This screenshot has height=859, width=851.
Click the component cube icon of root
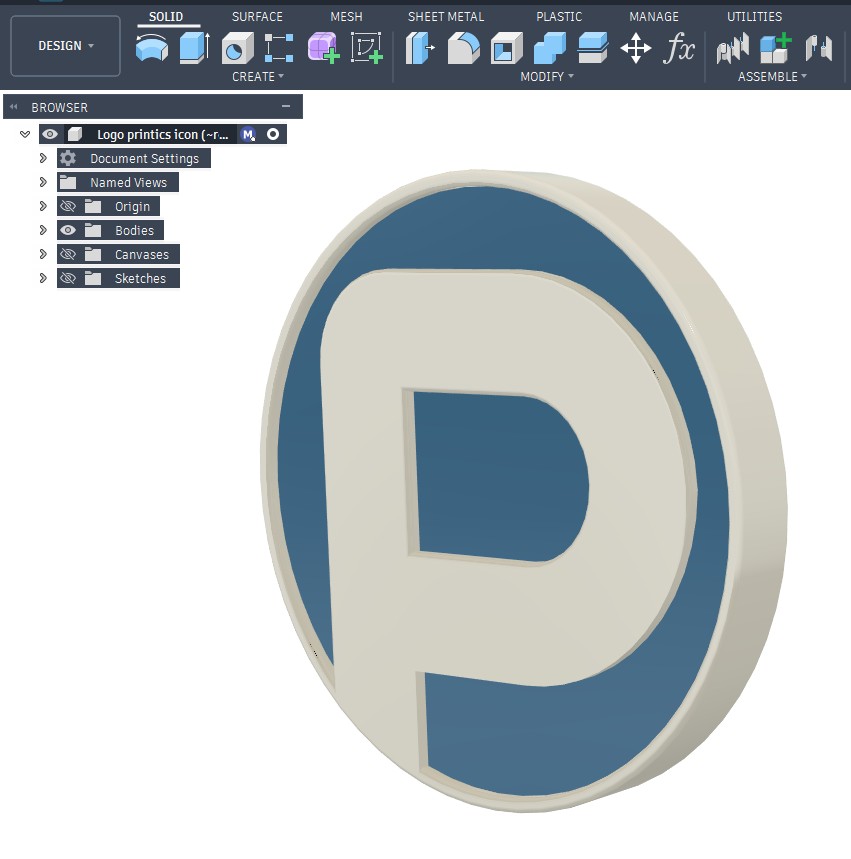[x=75, y=134]
